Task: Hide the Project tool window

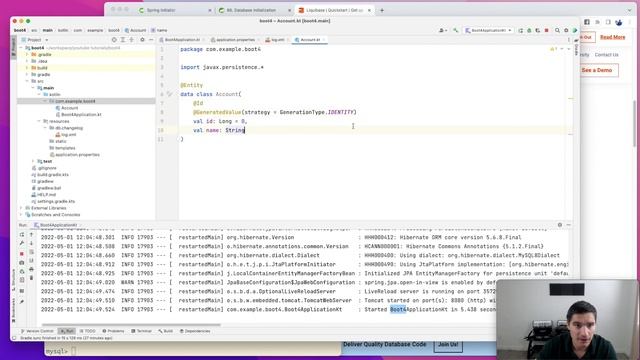Action: point(151,40)
